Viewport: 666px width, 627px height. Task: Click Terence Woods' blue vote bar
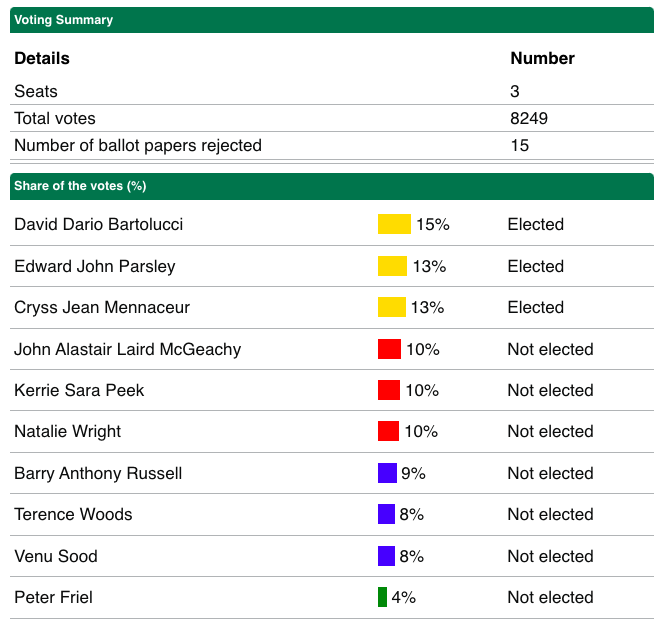[386, 514]
